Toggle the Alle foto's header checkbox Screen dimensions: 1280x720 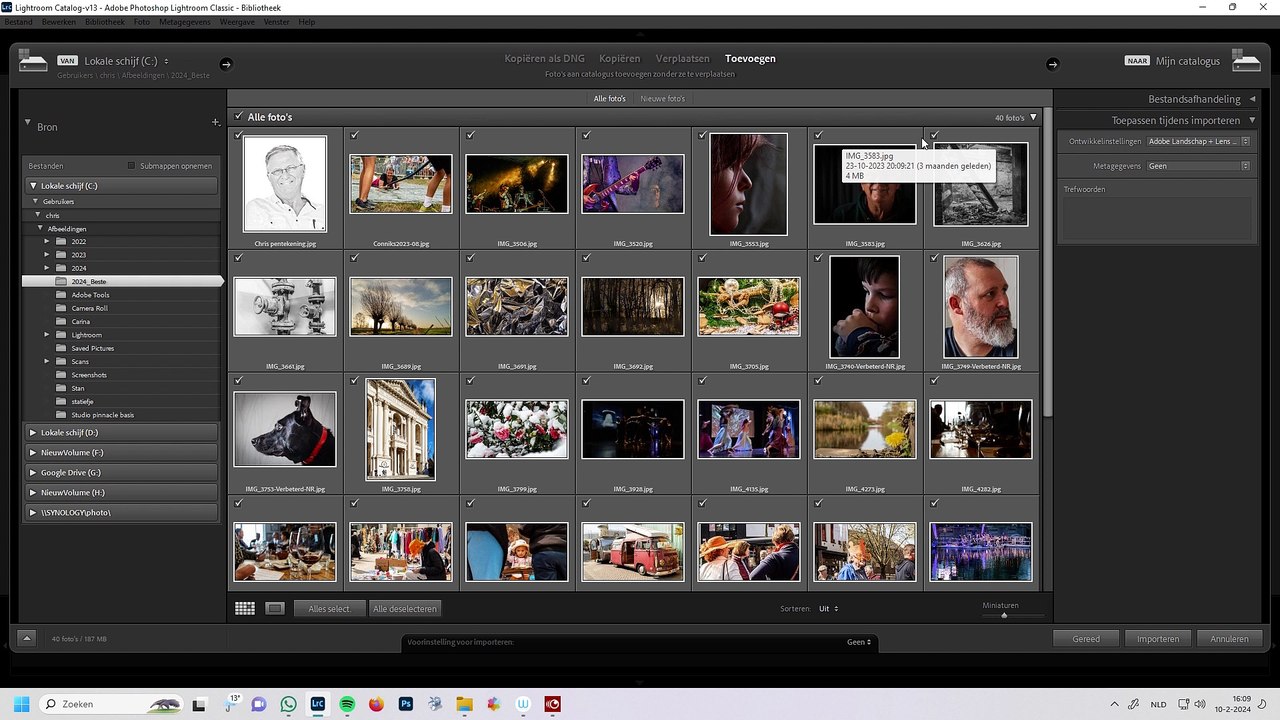(238, 117)
